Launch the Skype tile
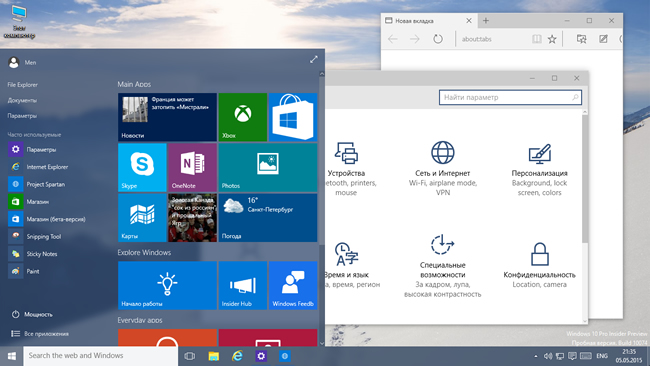This screenshot has height=366, width=650. click(142, 167)
